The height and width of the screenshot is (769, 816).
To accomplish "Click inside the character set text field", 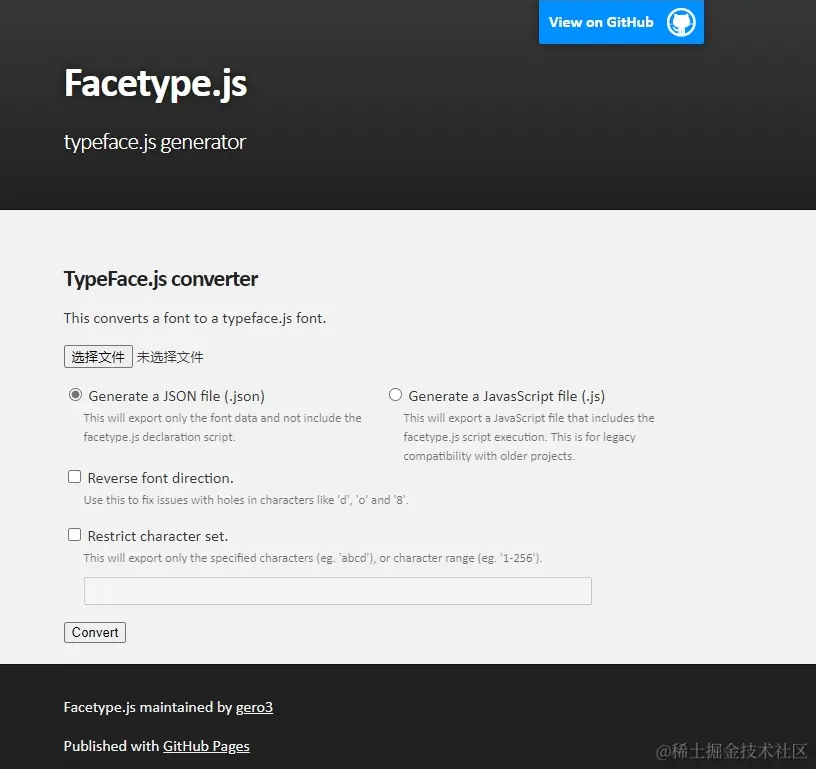I will [337, 591].
